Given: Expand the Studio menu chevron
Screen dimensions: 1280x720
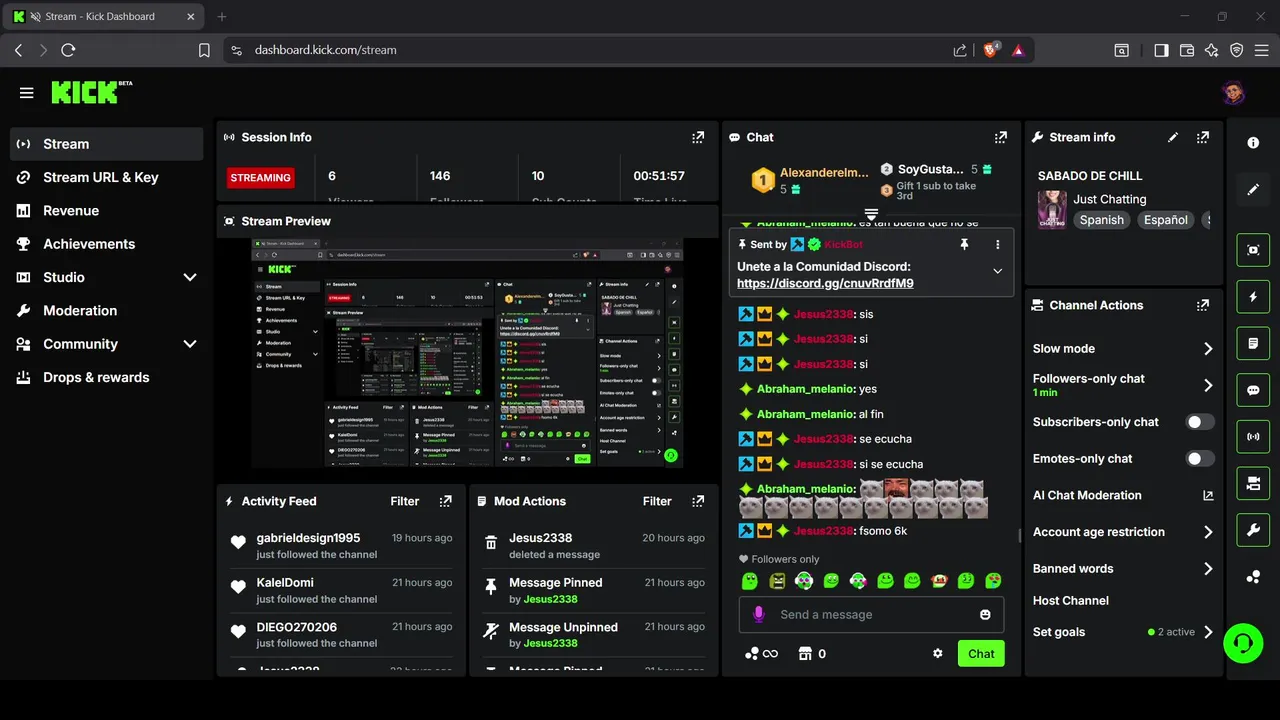Looking at the screenshot, I should (x=190, y=277).
